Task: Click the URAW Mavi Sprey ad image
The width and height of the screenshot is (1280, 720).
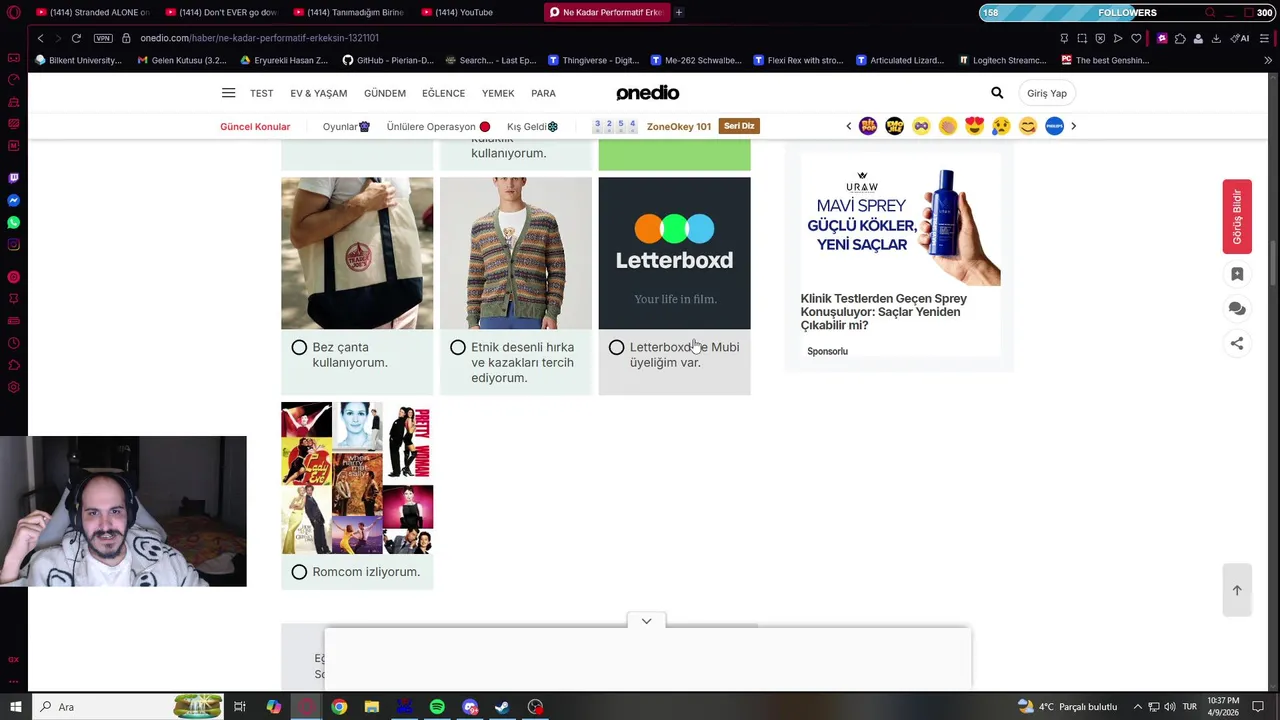Action: (900, 219)
